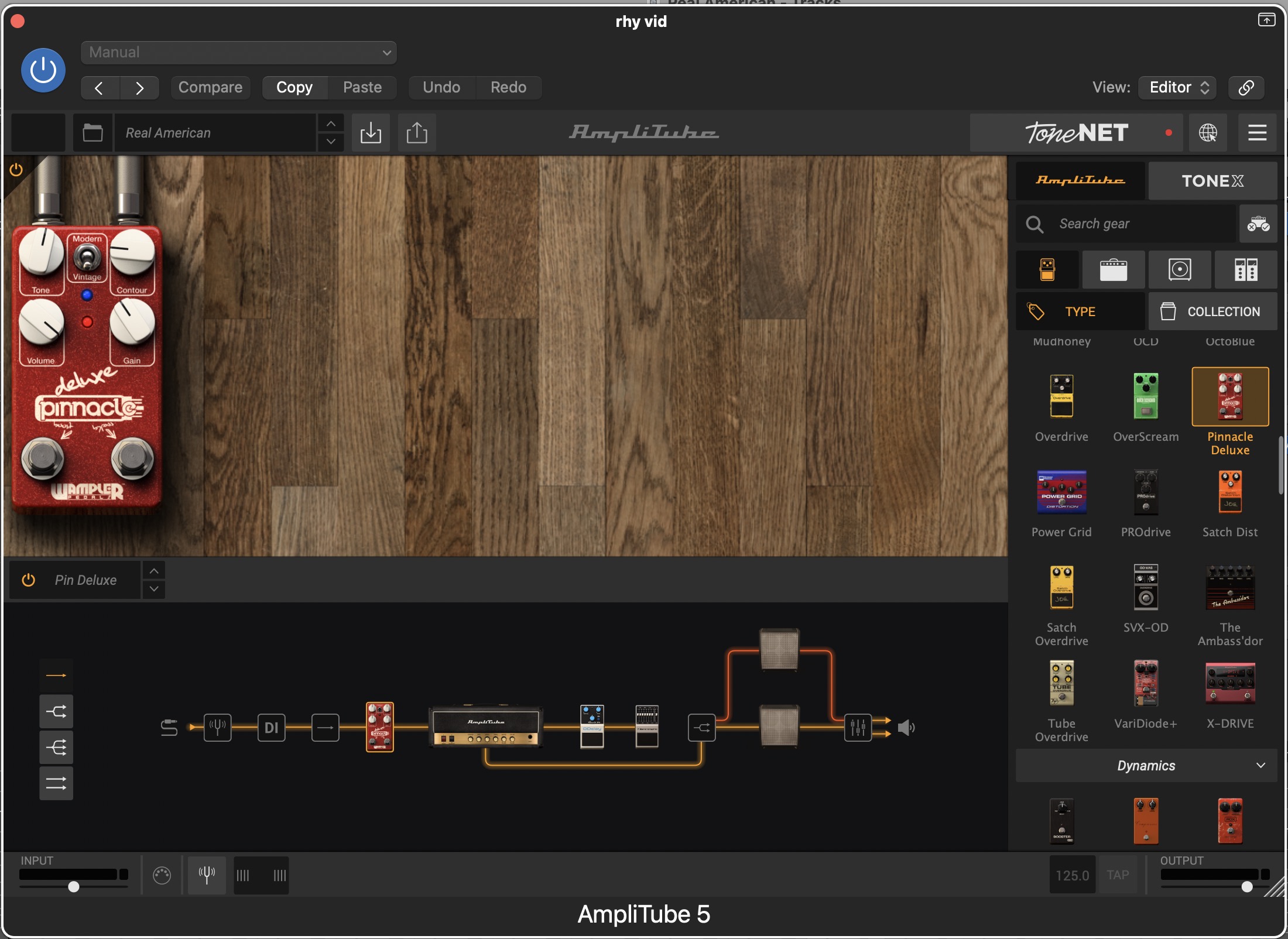Click the Paste button
This screenshot has width=1288, height=939.
coord(362,88)
